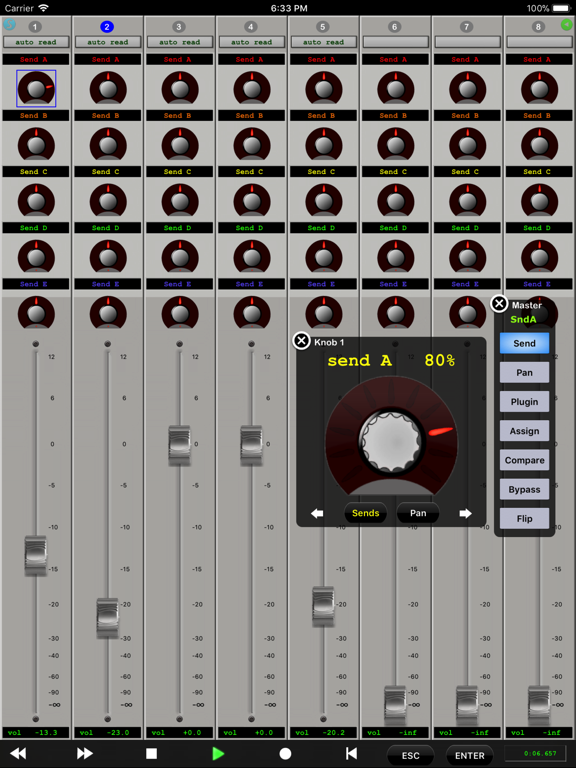Open channel 4 auto read mode
The image size is (576, 768).
(x=252, y=42)
